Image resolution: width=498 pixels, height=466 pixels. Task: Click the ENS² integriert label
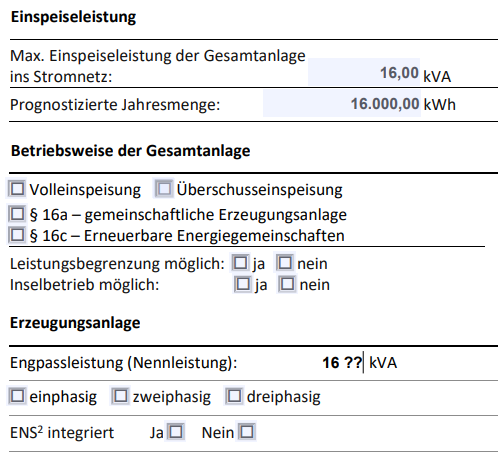[x=62, y=433]
